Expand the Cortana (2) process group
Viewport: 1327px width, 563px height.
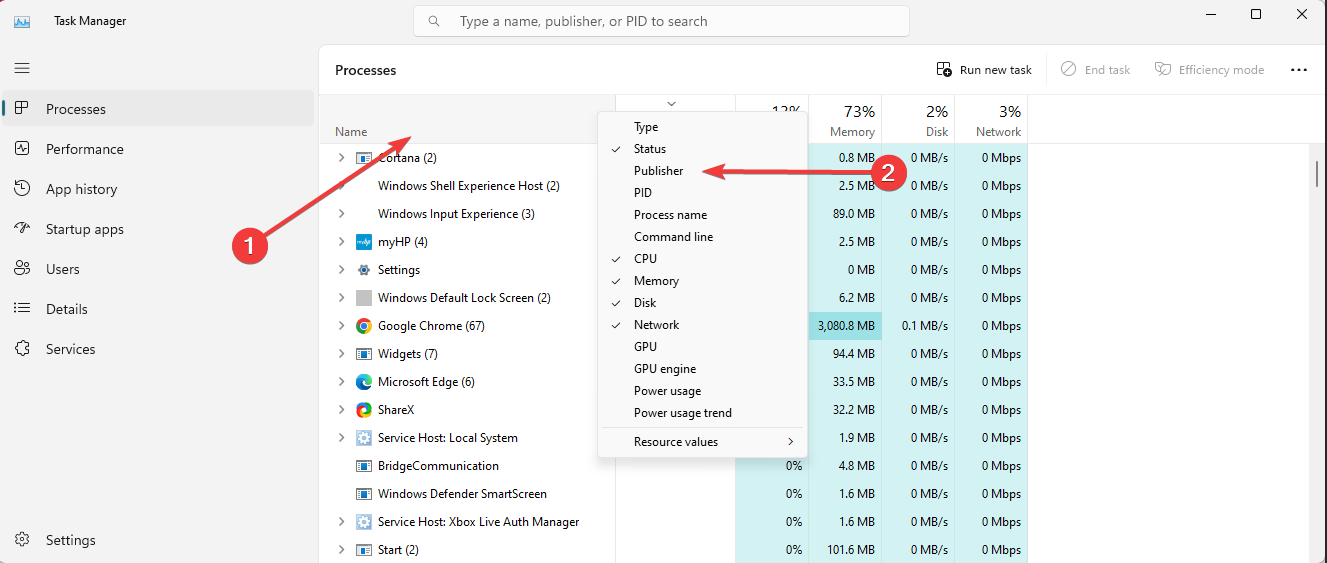341,158
